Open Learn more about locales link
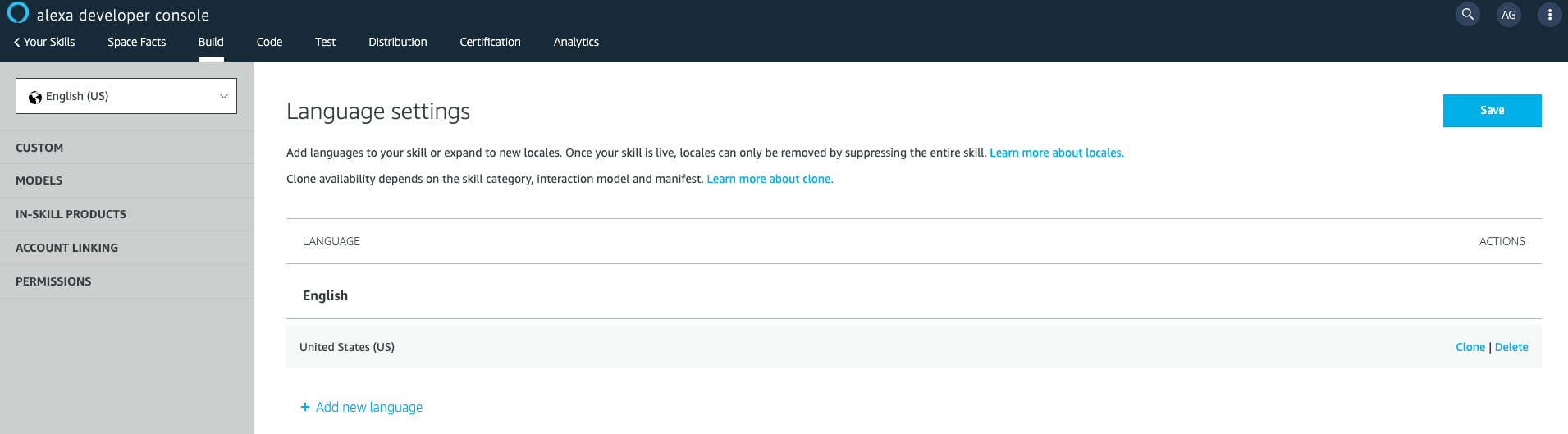The height and width of the screenshot is (434, 1568). pos(1056,153)
